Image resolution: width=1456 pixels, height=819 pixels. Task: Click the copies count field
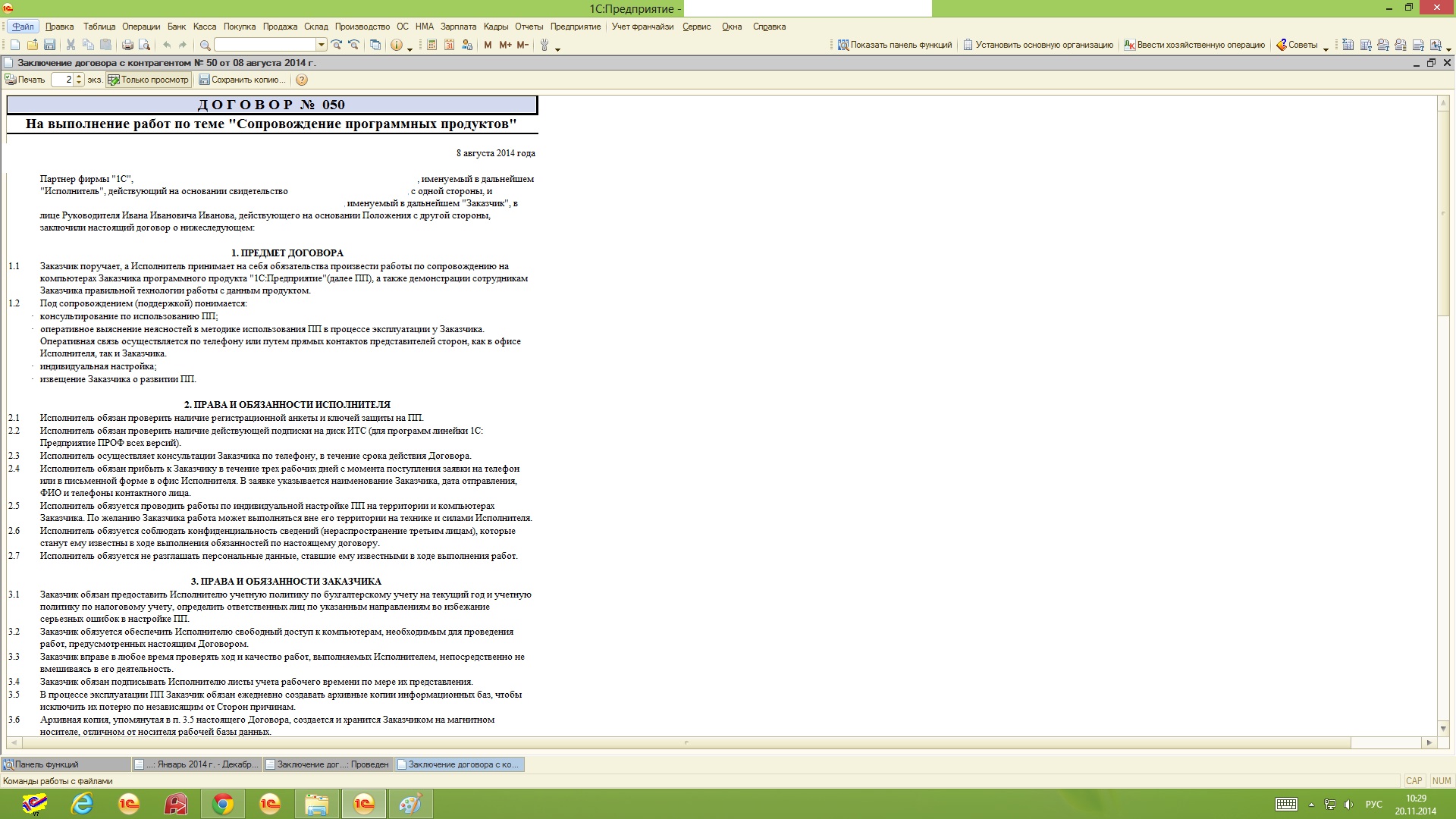(x=63, y=80)
